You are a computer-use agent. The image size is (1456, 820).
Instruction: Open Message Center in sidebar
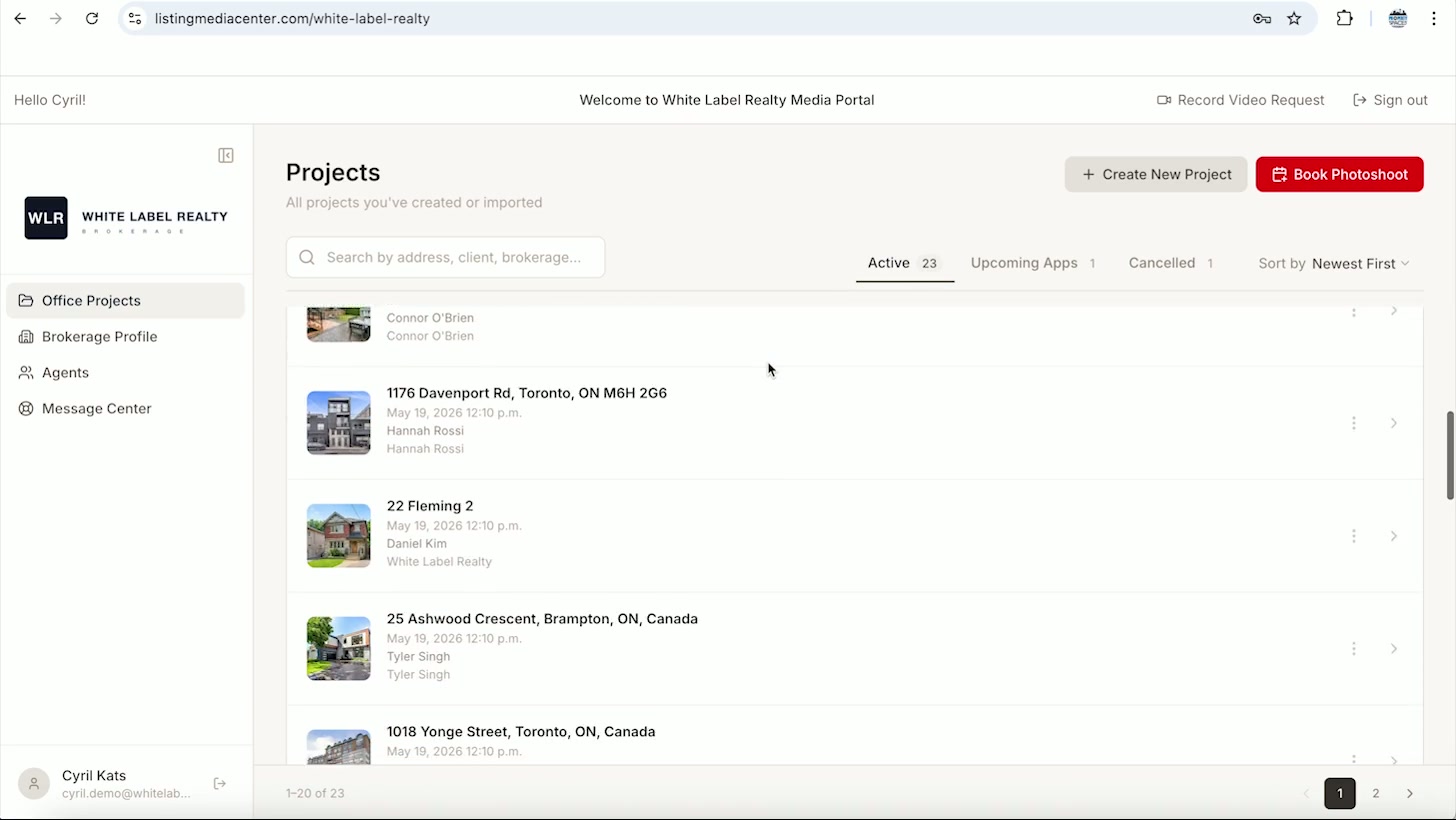(x=125, y=408)
